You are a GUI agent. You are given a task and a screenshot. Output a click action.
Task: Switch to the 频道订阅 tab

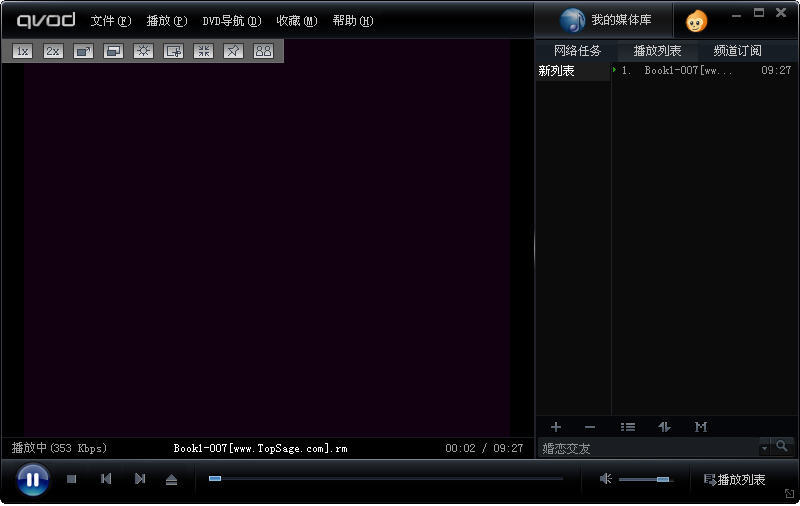(737, 50)
